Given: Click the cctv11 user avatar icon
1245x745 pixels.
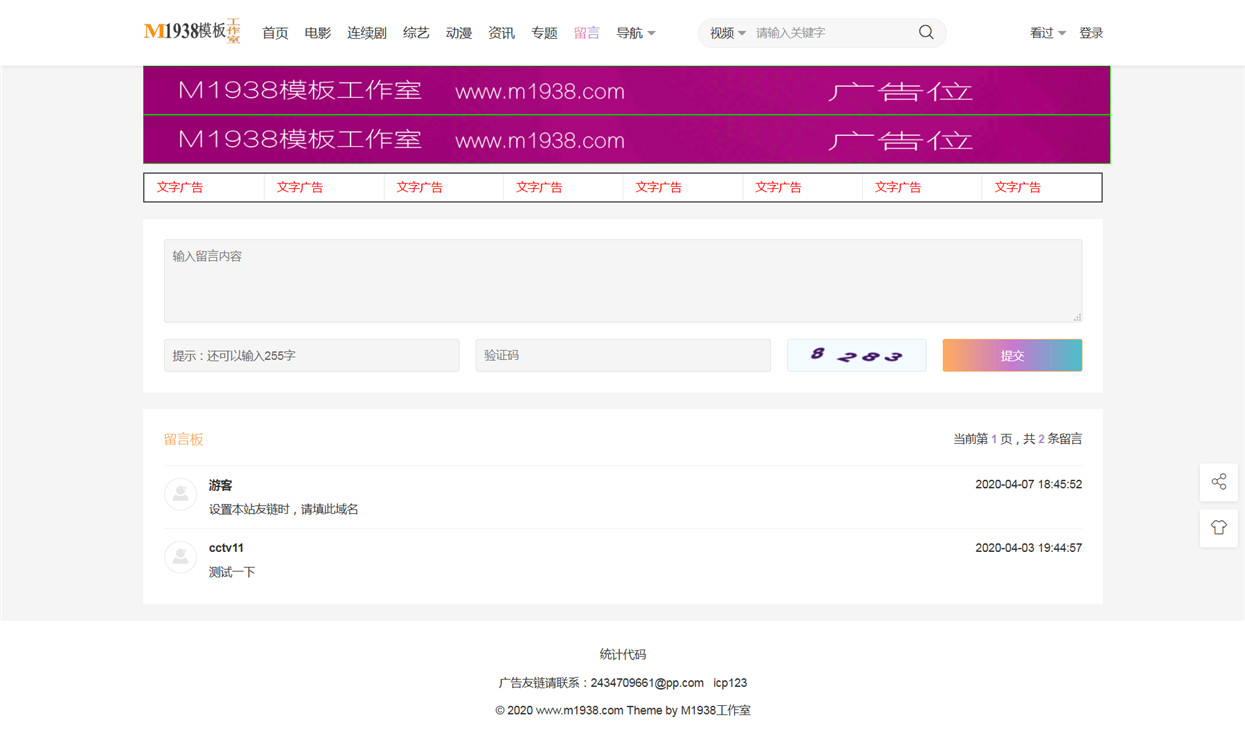Looking at the screenshot, I should (x=180, y=557).
